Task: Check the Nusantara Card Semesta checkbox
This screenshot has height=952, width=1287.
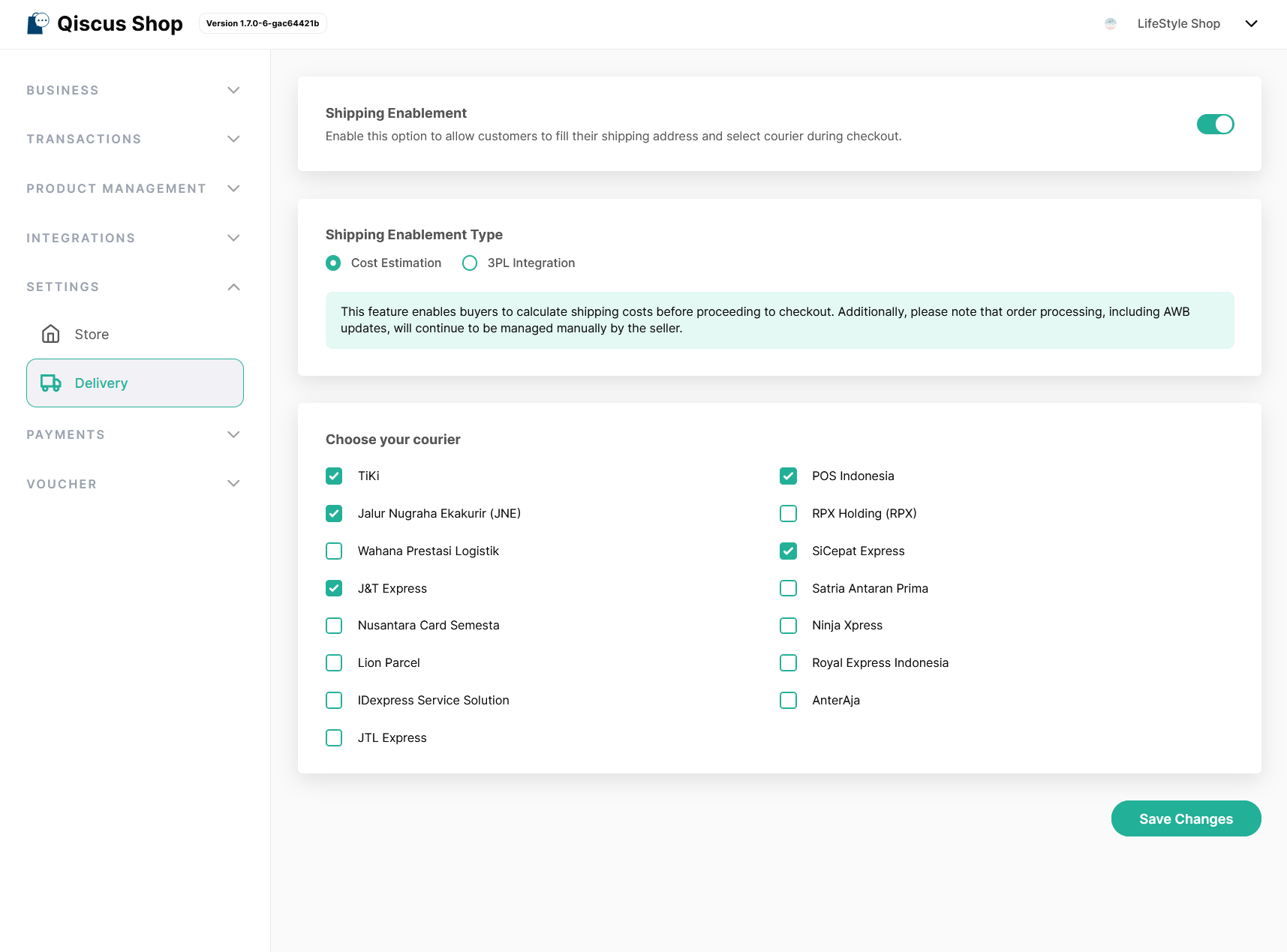Action: 334,626
